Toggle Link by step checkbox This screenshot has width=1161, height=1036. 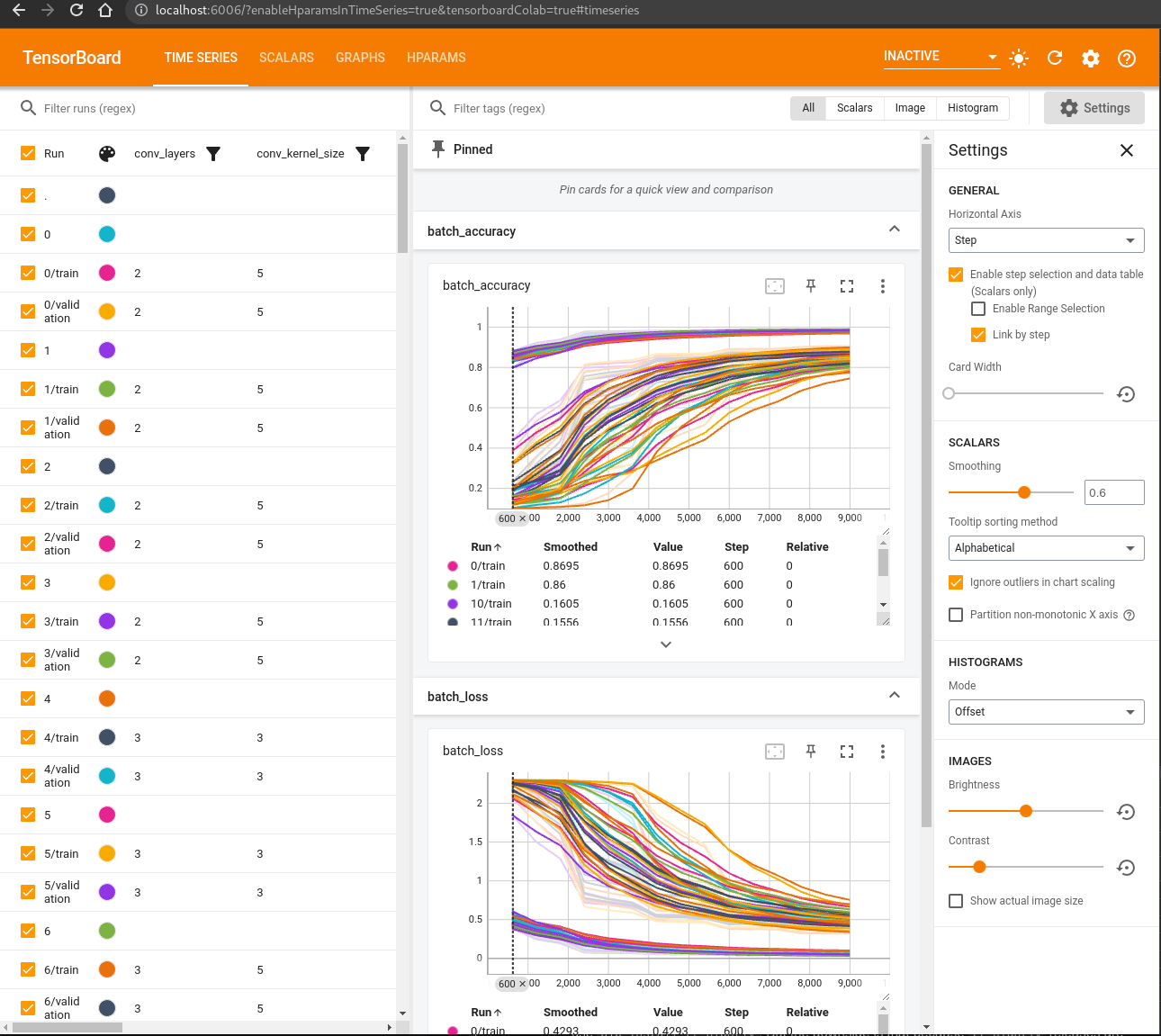point(978,335)
